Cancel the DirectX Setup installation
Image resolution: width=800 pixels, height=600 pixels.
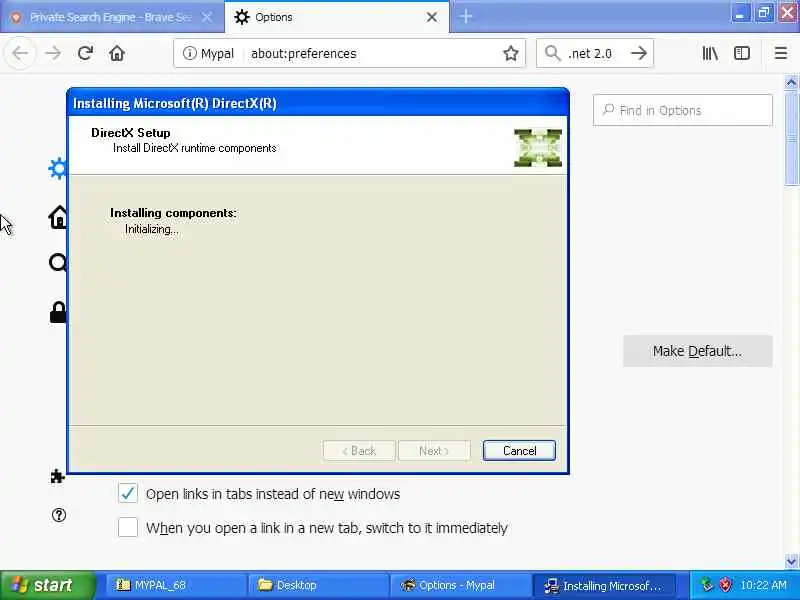click(519, 451)
